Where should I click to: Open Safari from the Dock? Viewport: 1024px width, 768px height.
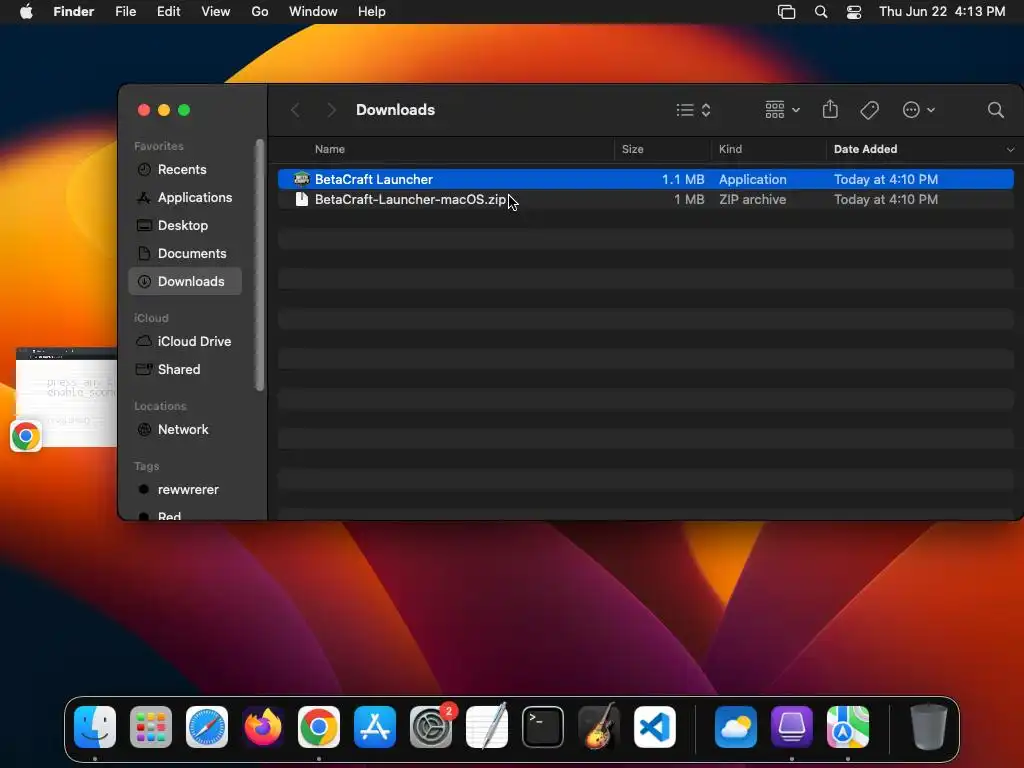tap(207, 727)
